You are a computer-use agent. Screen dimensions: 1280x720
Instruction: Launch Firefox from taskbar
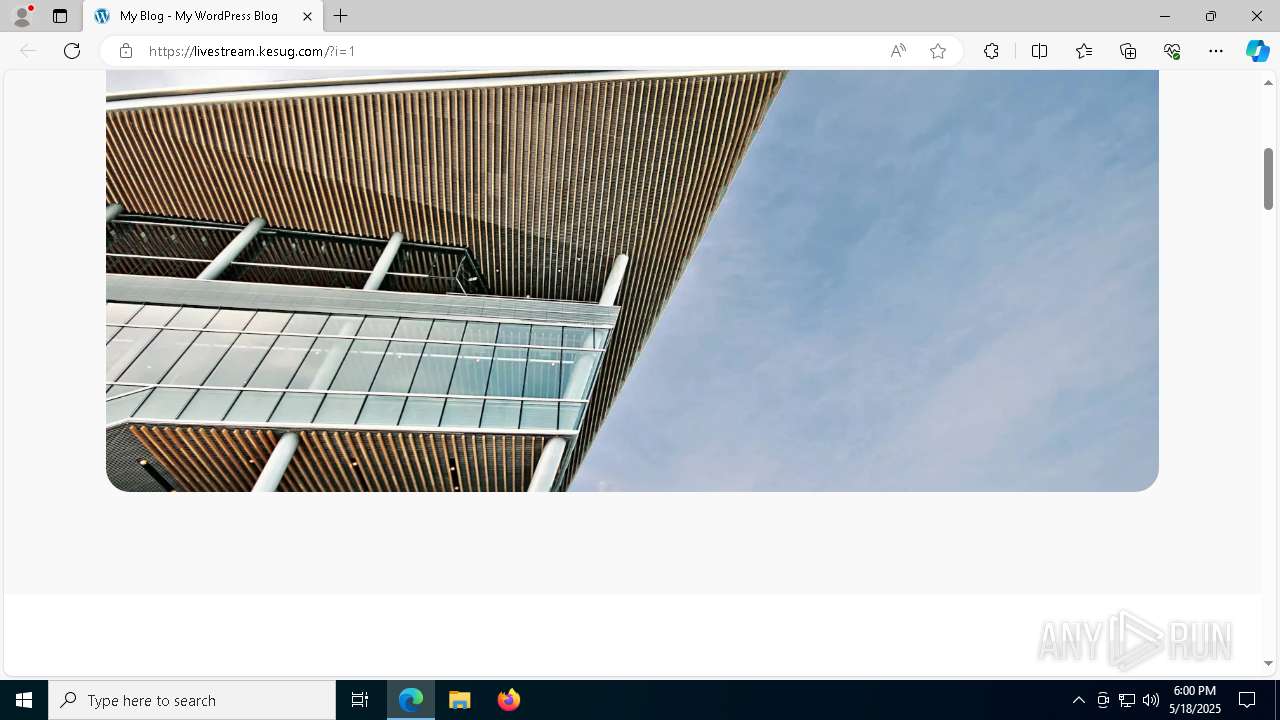pyautogui.click(x=509, y=700)
